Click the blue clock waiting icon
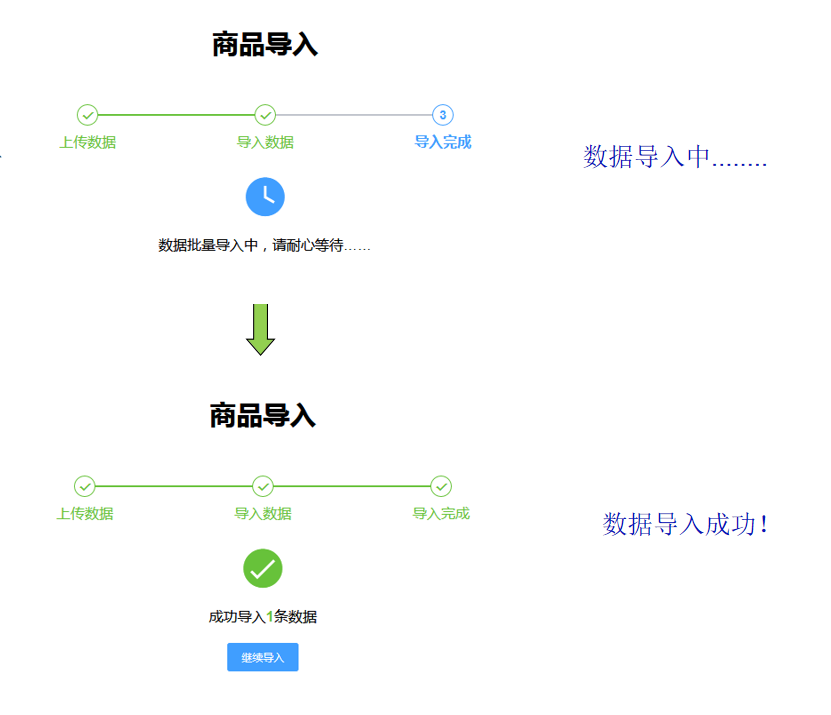Viewport: 831px width, 715px height. point(265,197)
